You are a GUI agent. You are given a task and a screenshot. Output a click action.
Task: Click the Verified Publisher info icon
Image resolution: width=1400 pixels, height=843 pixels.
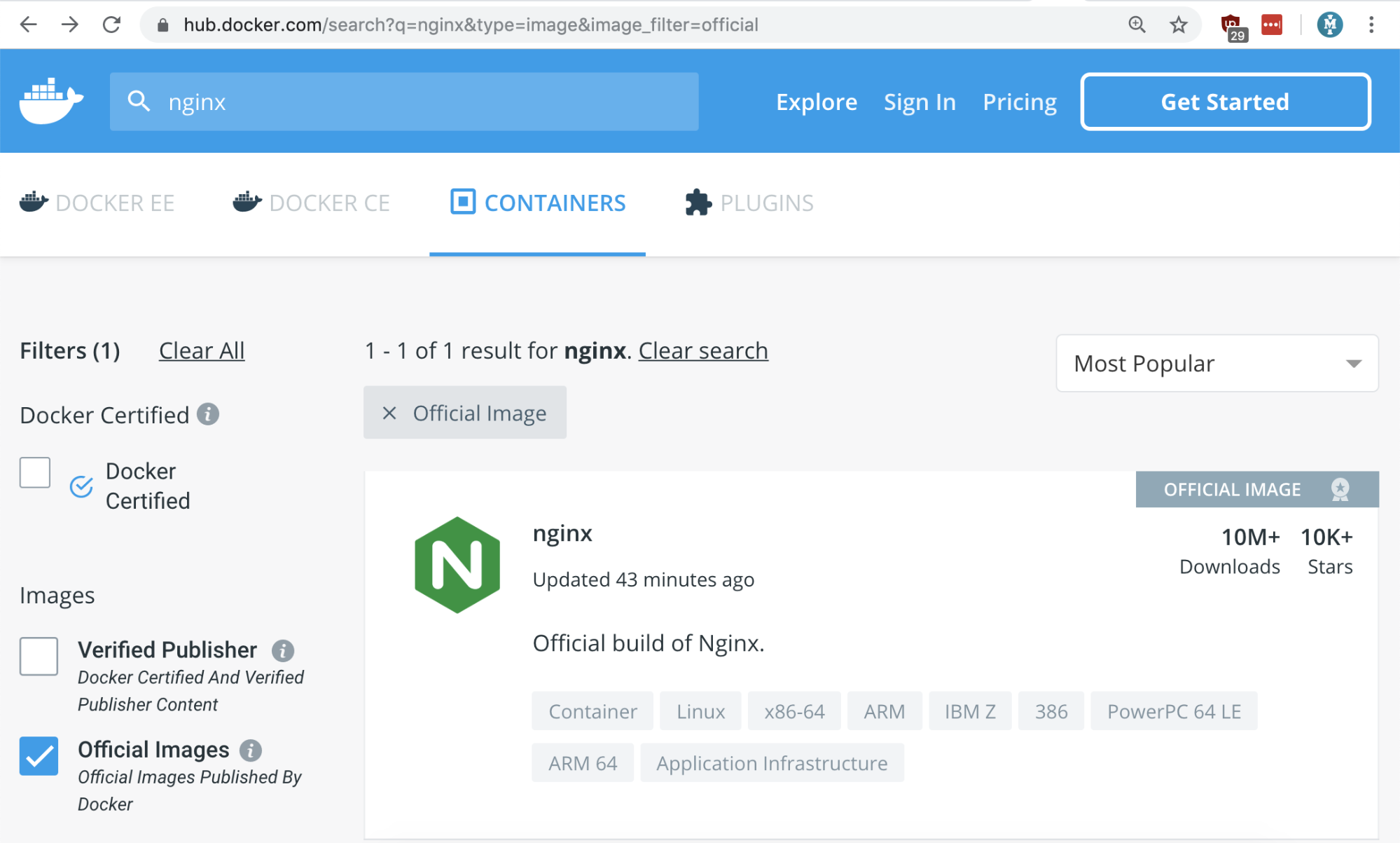pos(283,650)
